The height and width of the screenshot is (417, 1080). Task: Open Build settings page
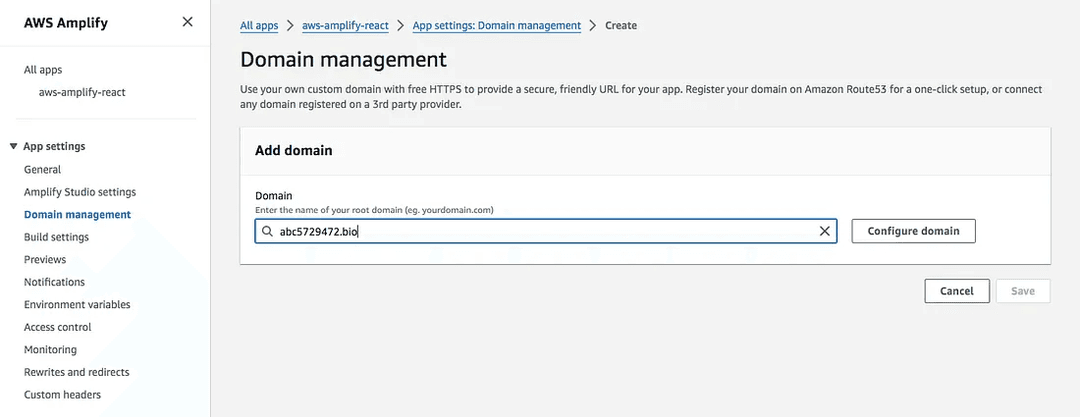pos(56,237)
